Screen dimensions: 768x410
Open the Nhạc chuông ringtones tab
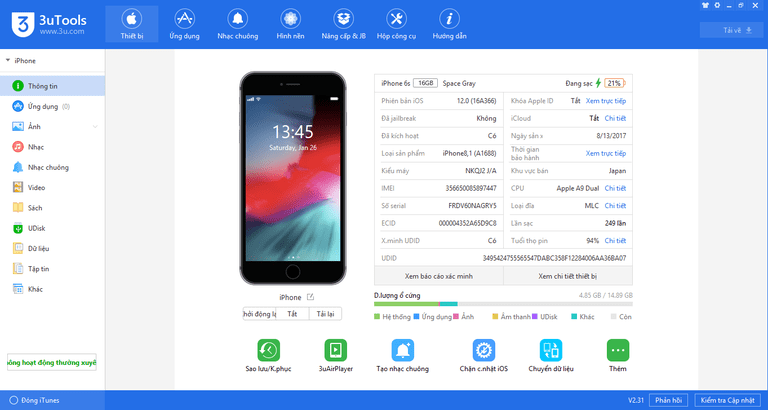[x=238, y=24]
